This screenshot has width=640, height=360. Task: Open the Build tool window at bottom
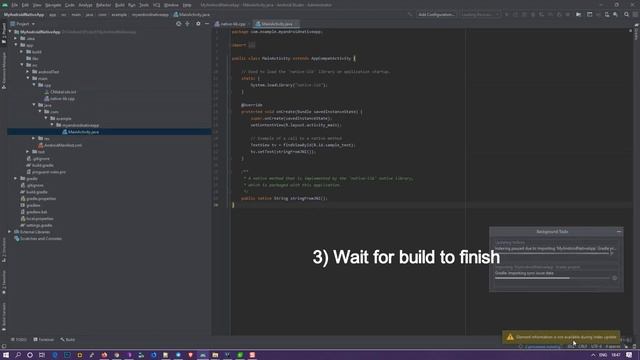pyautogui.click(x=67, y=340)
